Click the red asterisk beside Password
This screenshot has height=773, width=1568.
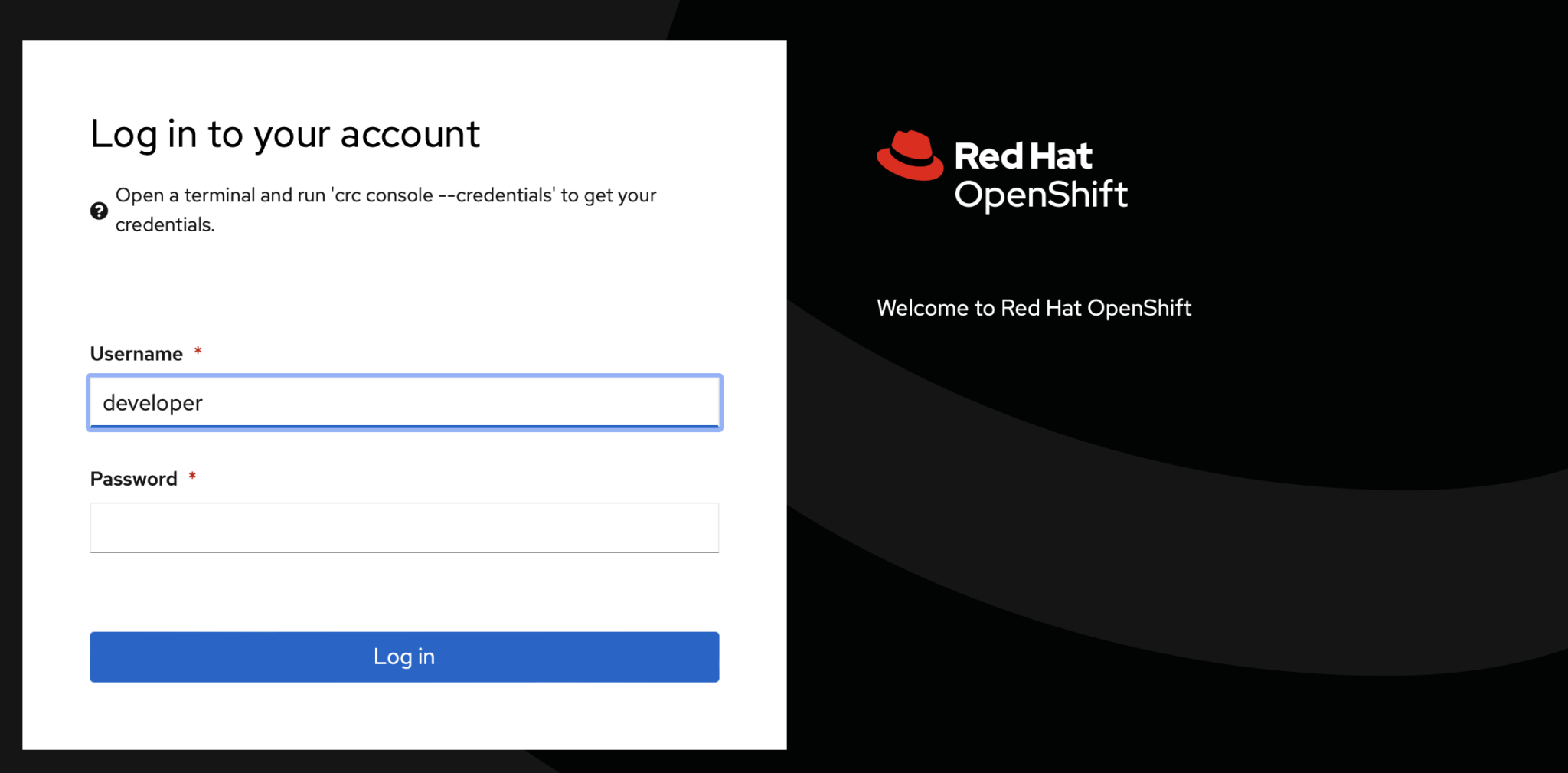tap(192, 477)
